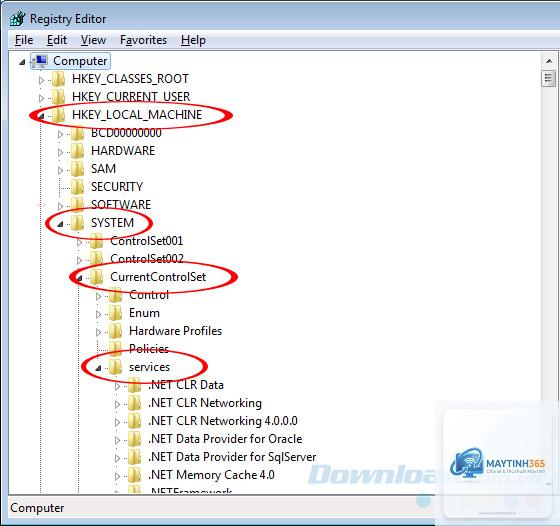Select the .NET CLR Data key label
Image resolution: width=560 pixels, height=526 pixels.
point(186,385)
